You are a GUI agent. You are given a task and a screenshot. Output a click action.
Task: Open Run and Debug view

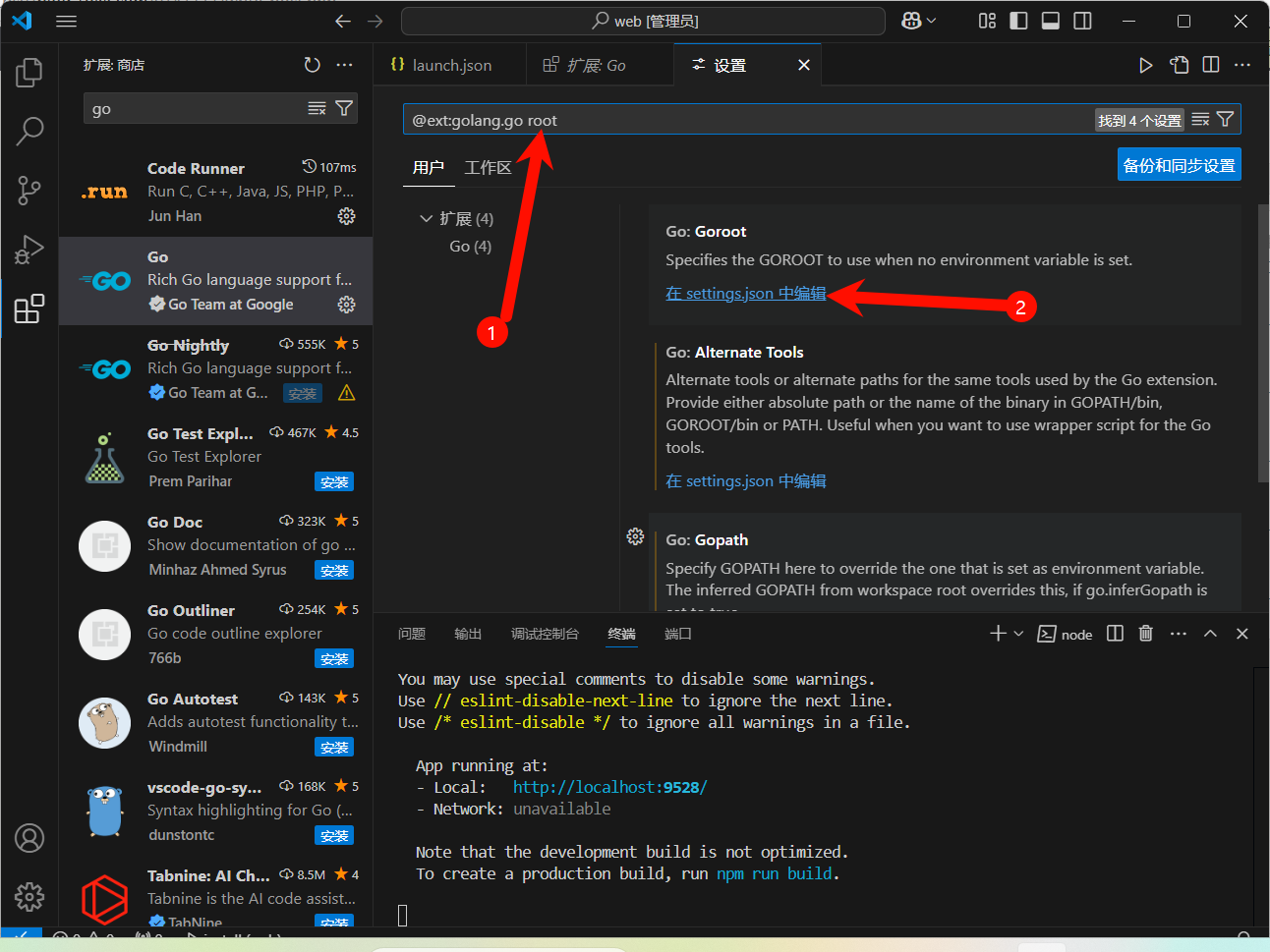click(29, 250)
